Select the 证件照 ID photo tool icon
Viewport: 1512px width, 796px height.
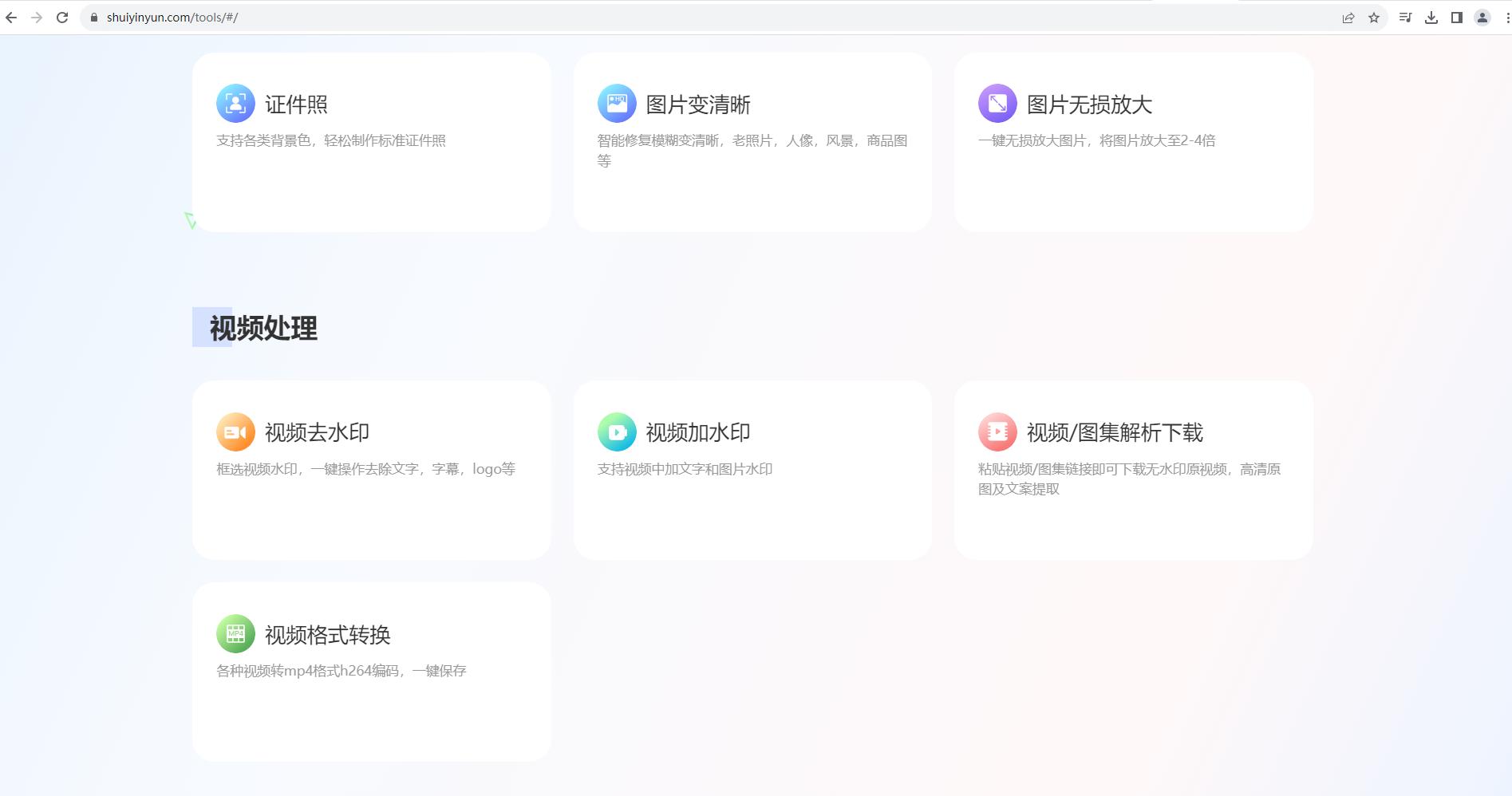click(x=235, y=104)
